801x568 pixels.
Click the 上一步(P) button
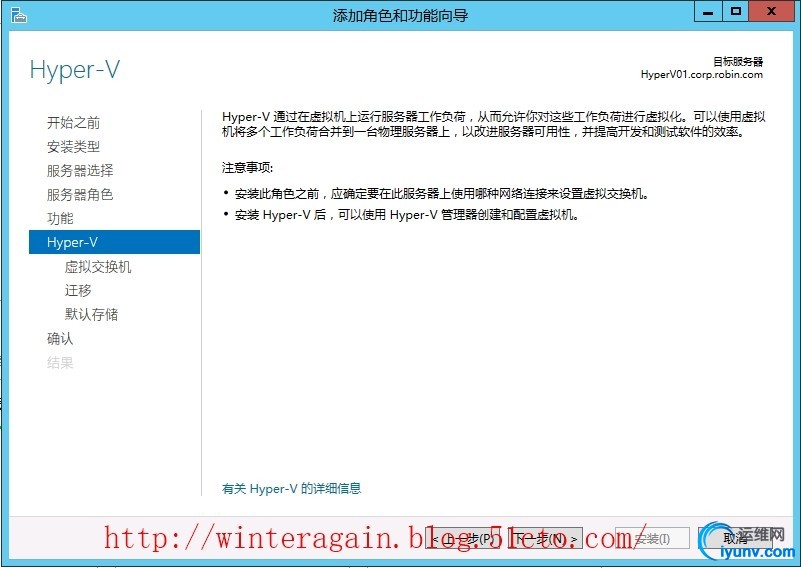tap(462, 538)
